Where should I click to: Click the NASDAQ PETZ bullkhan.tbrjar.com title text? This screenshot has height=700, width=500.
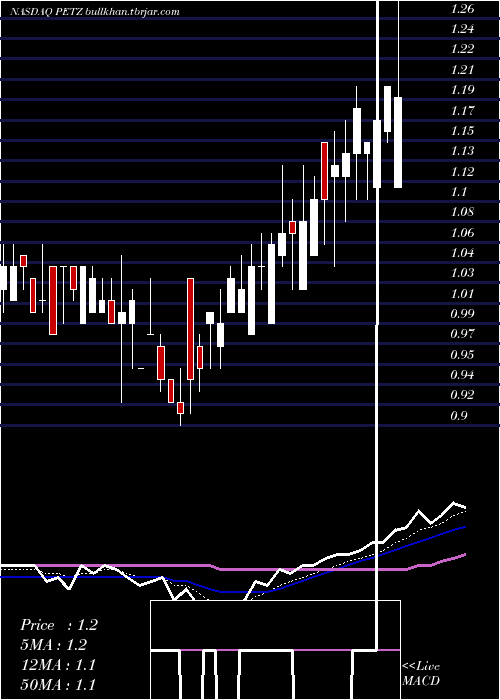pos(95,11)
